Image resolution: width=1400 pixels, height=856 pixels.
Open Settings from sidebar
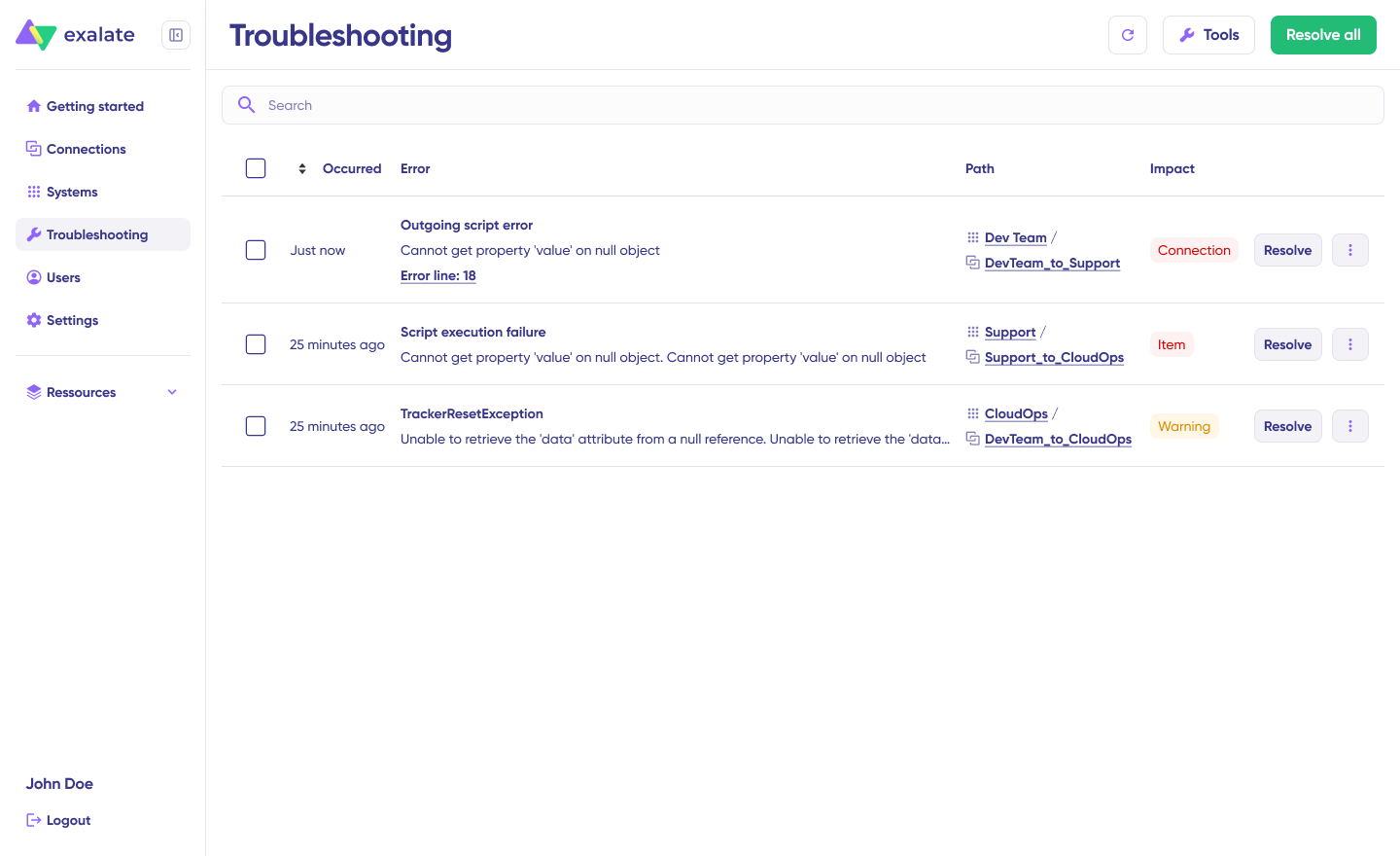coord(103,320)
